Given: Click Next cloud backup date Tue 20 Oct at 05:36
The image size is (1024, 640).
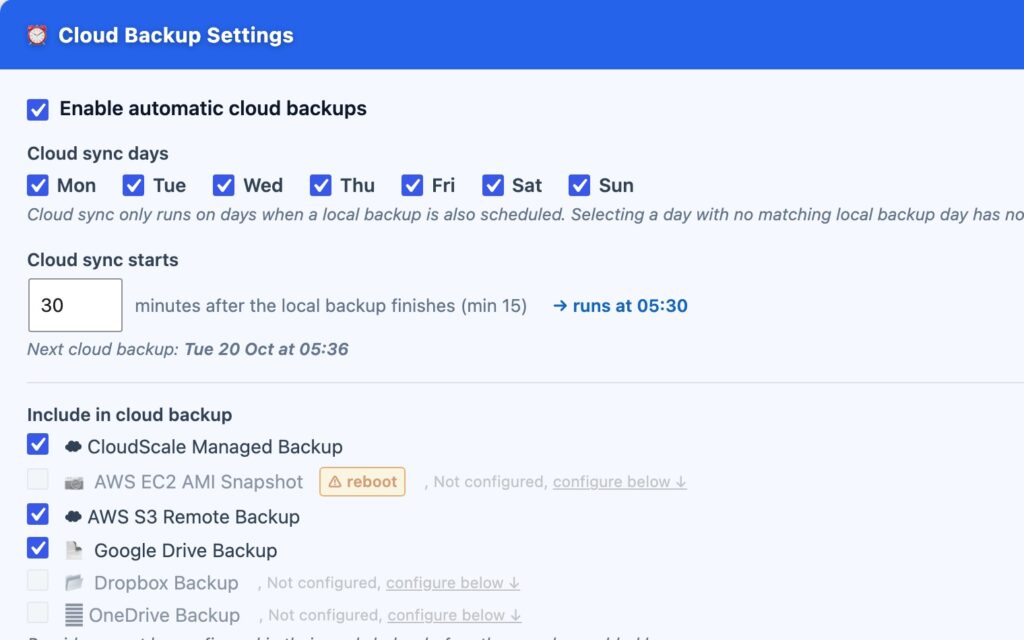Looking at the screenshot, I should 266,349.
